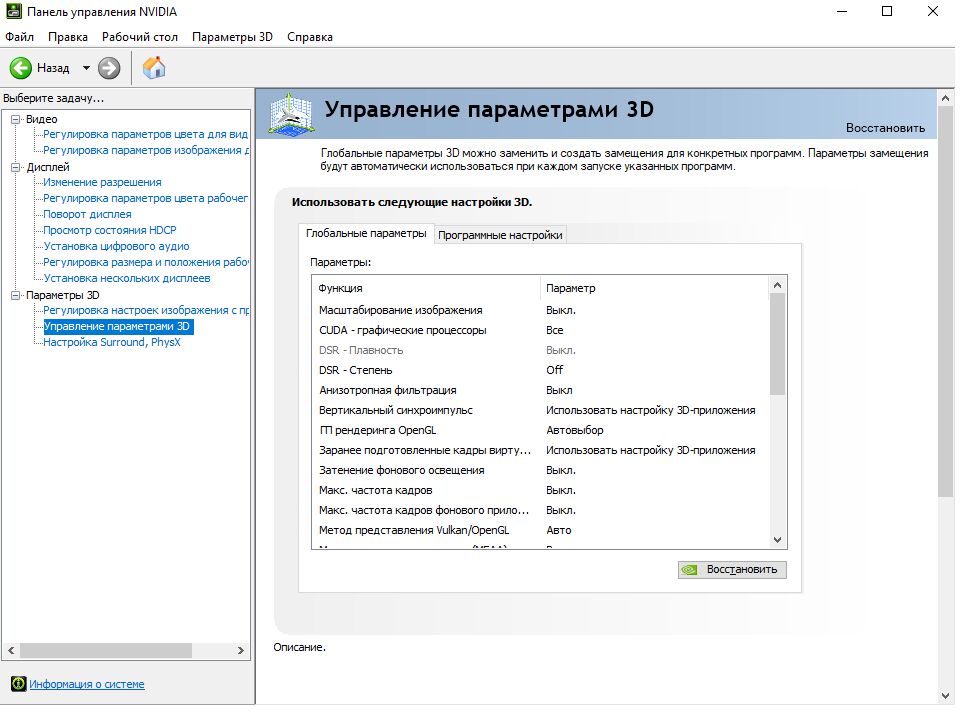The image size is (960, 714).
Task: Open the Справка menu
Action: [x=310, y=37]
